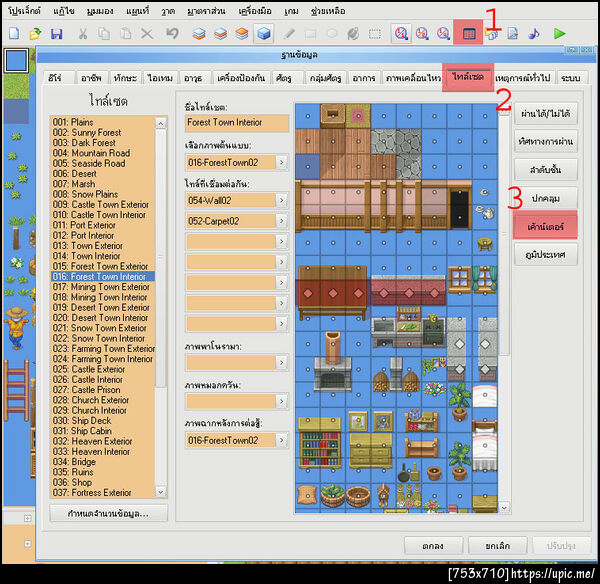
Task: Click the ผ่านได้/ไม่ได้ passage button
Action: [546, 114]
